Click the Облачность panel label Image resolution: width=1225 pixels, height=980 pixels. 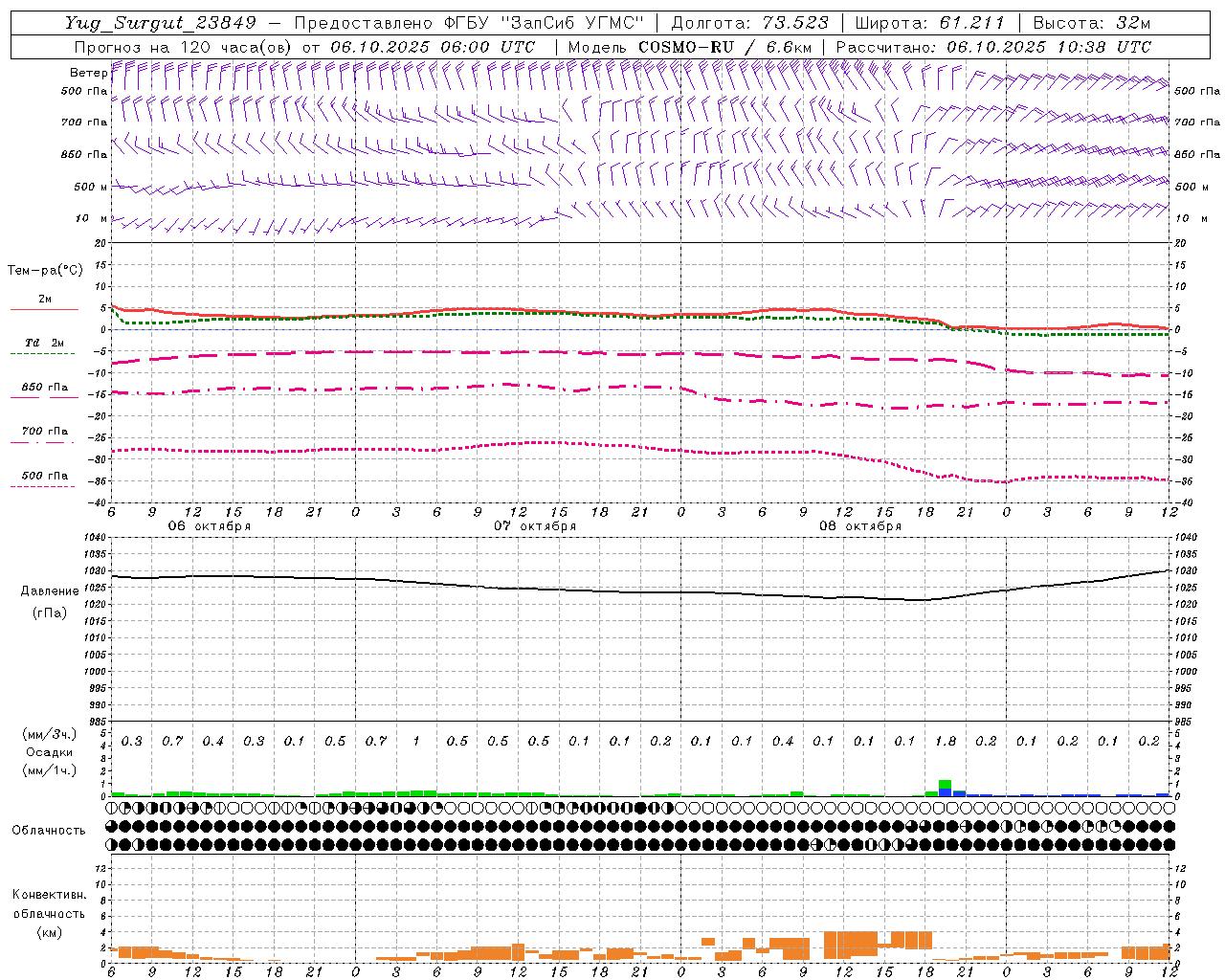49,831
